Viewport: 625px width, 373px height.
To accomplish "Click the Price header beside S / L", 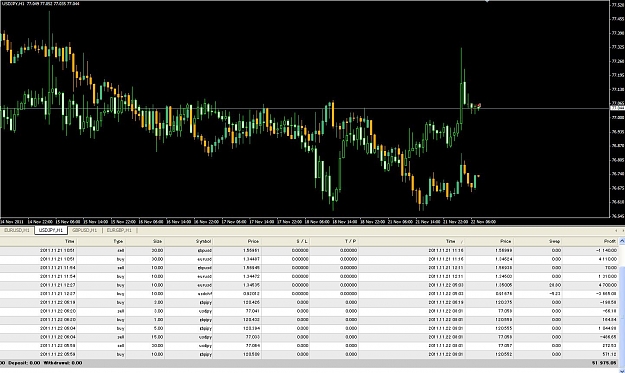I will 253,241.
